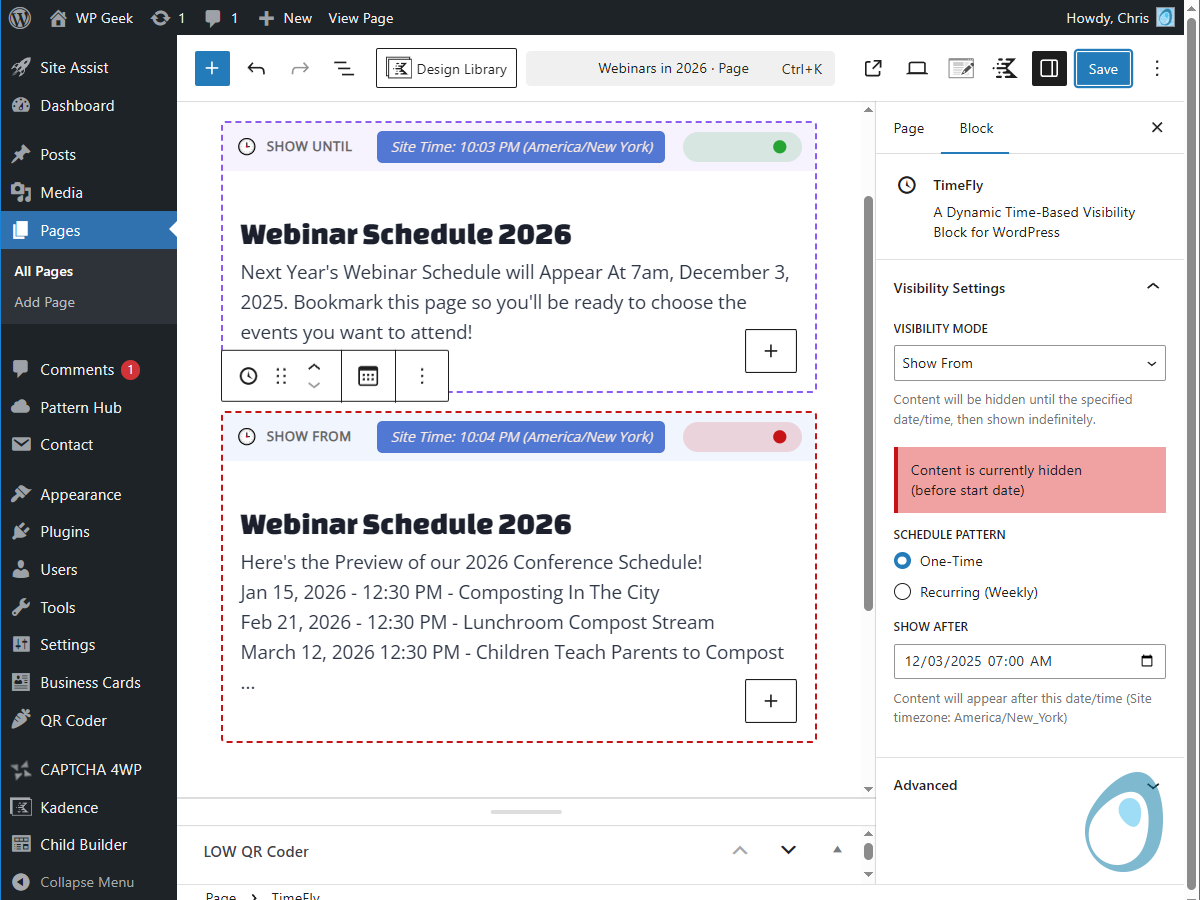Viewport: 1200px width, 900px height.
Task: Open the document list view overview
Action: point(343,68)
